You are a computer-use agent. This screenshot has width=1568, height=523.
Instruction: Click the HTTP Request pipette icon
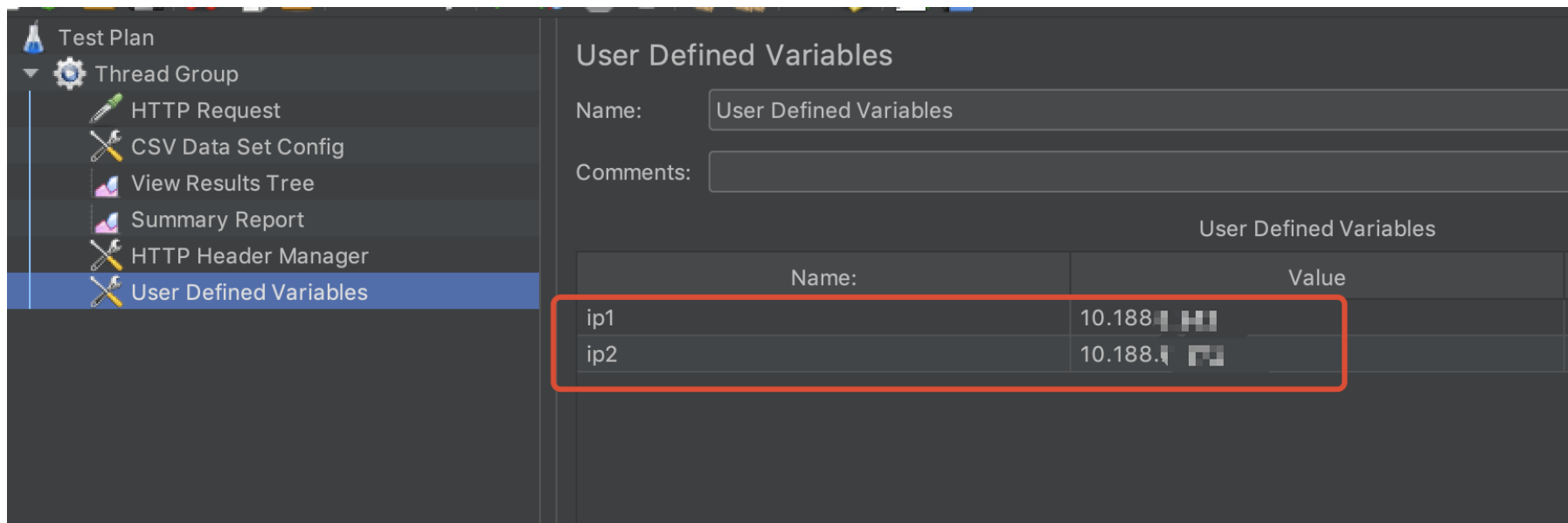tap(106, 109)
